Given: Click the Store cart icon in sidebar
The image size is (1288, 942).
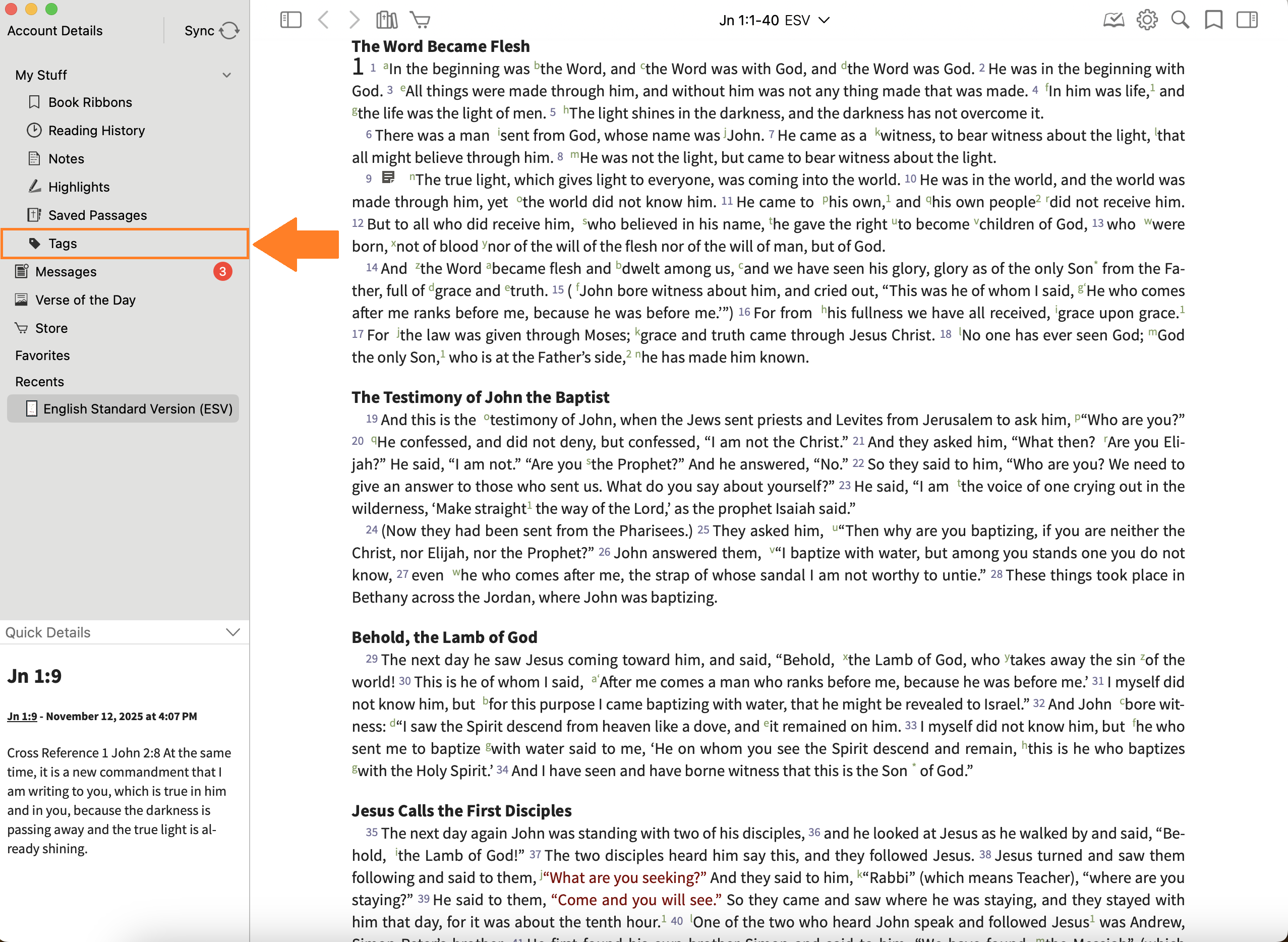Looking at the screenshot, I should point(21,328).
